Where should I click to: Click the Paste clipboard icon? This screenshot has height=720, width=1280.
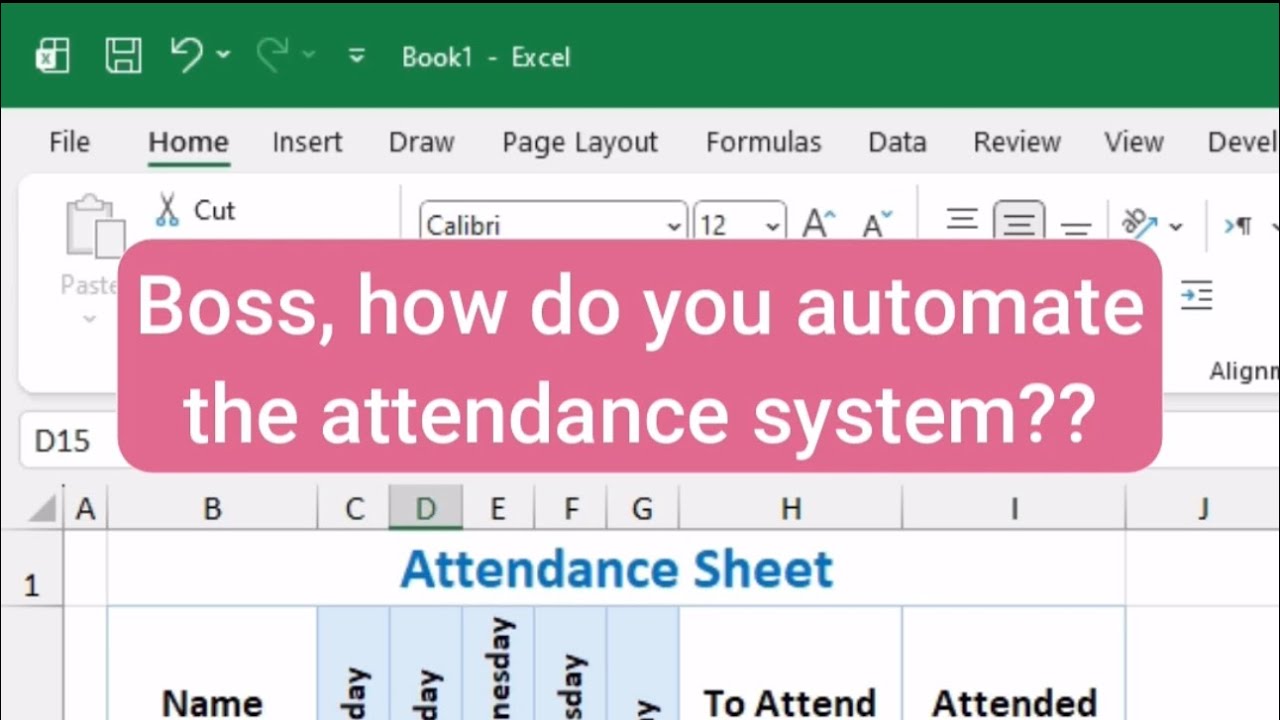point(95,224)
